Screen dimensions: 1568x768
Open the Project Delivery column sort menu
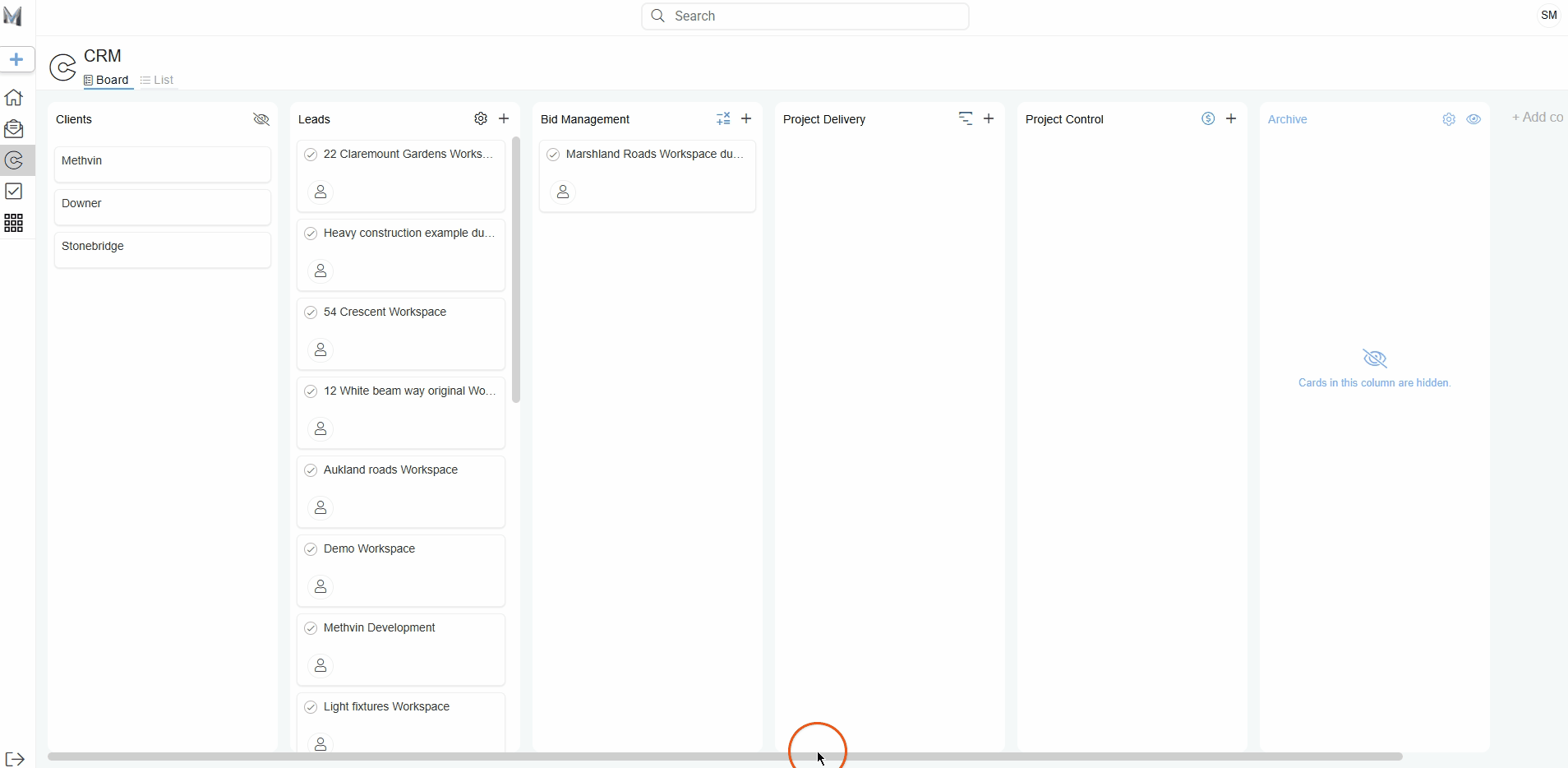(x=966, y=118)
